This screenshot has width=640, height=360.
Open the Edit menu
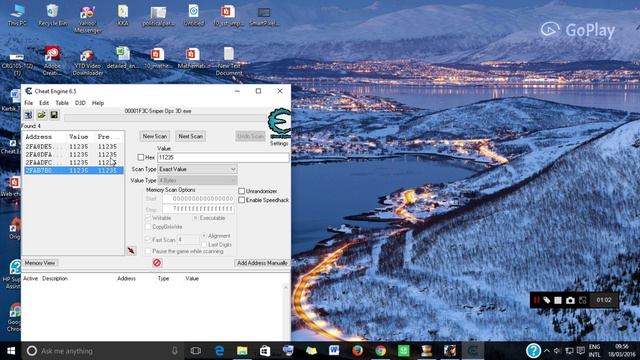[x=44, y=103]
